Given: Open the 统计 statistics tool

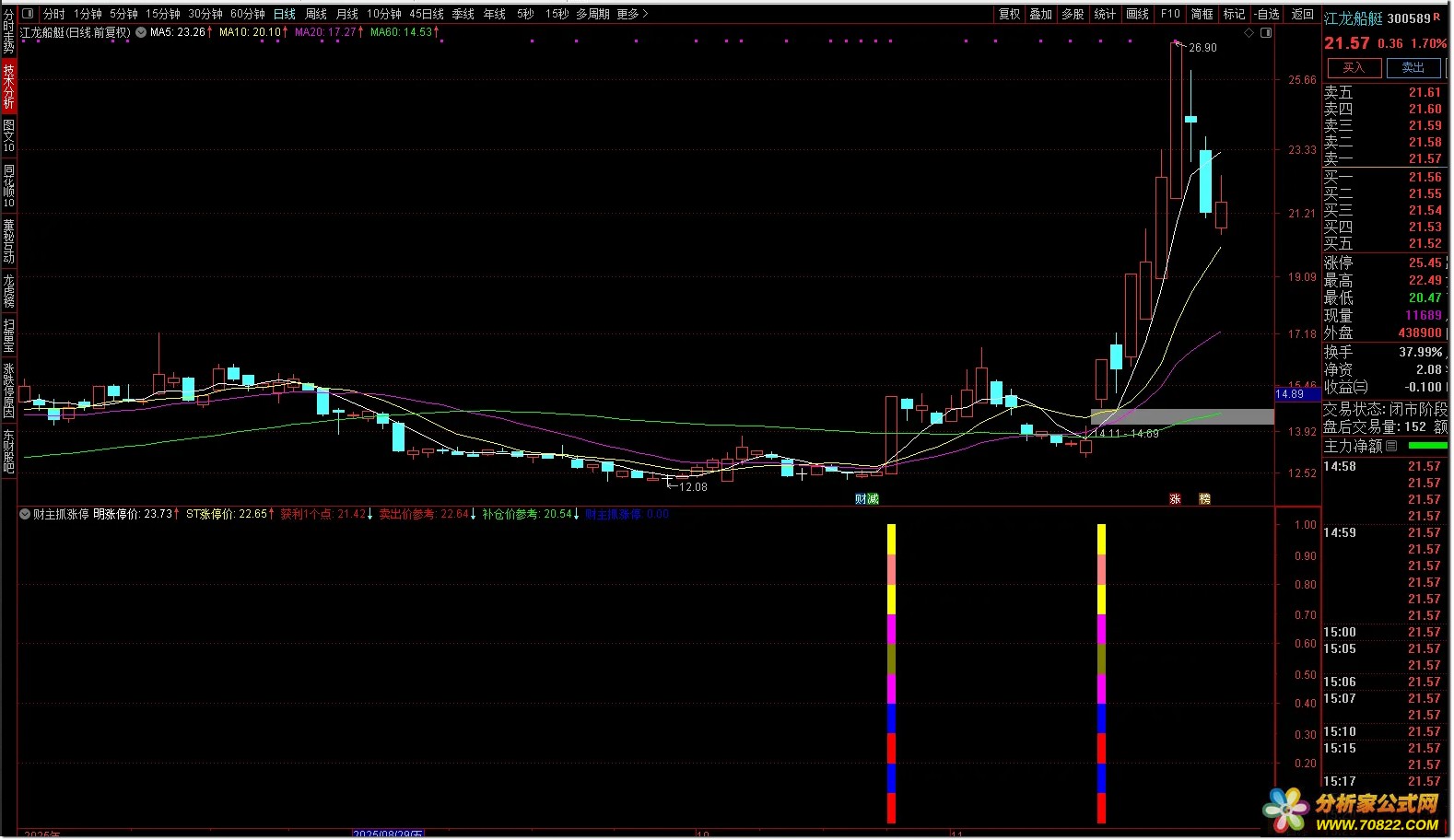Looking at the screenshot, I should 1105,14.
